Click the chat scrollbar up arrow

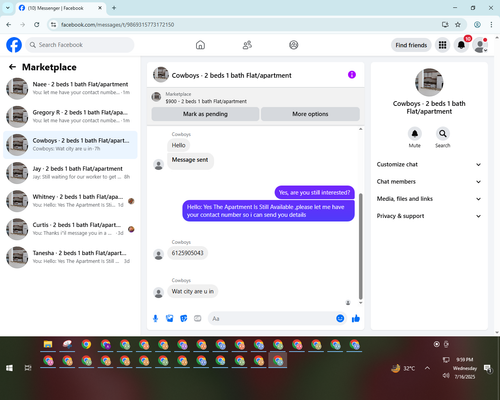360,129
